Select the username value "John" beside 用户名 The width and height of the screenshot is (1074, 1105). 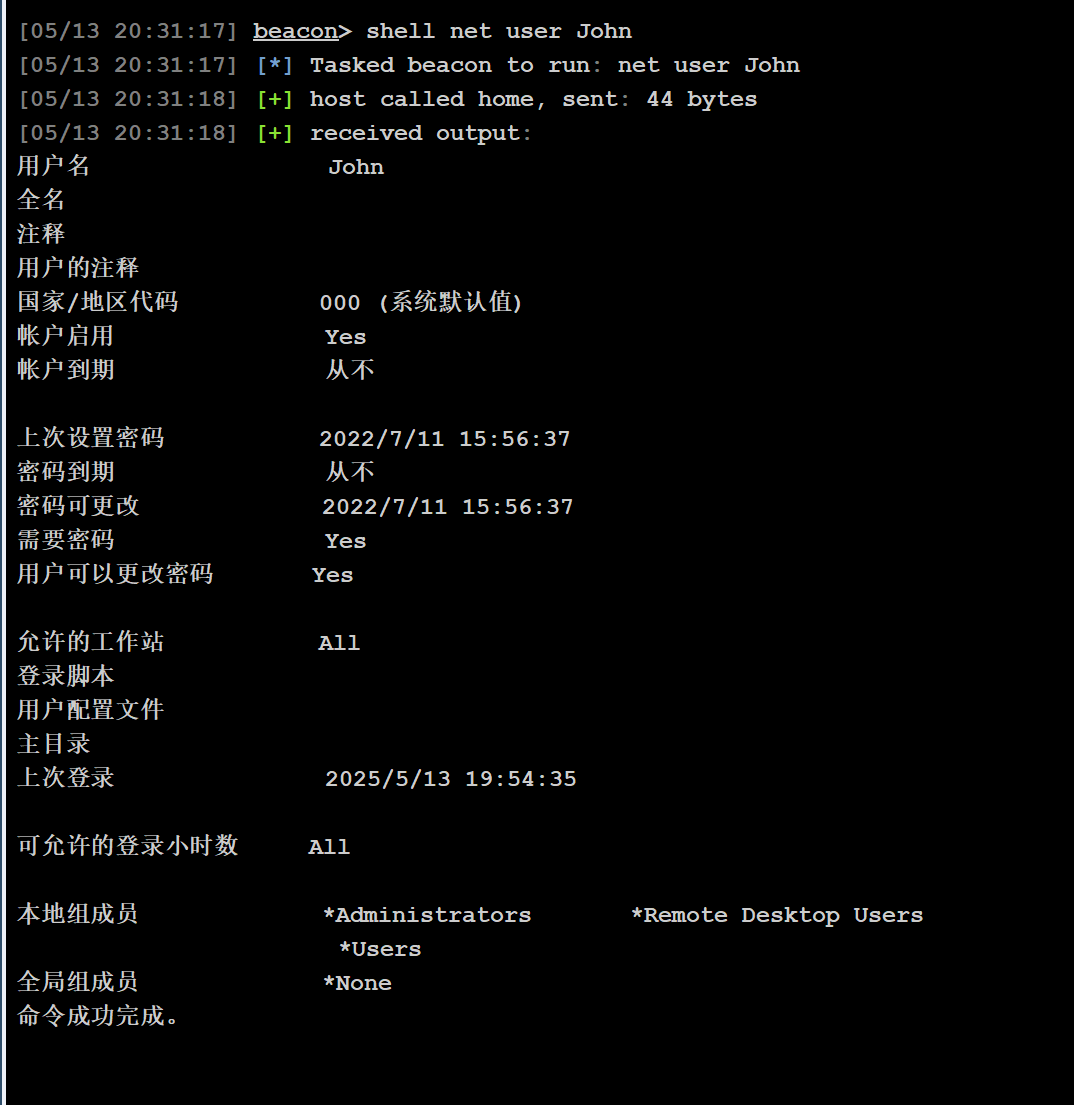356,167
